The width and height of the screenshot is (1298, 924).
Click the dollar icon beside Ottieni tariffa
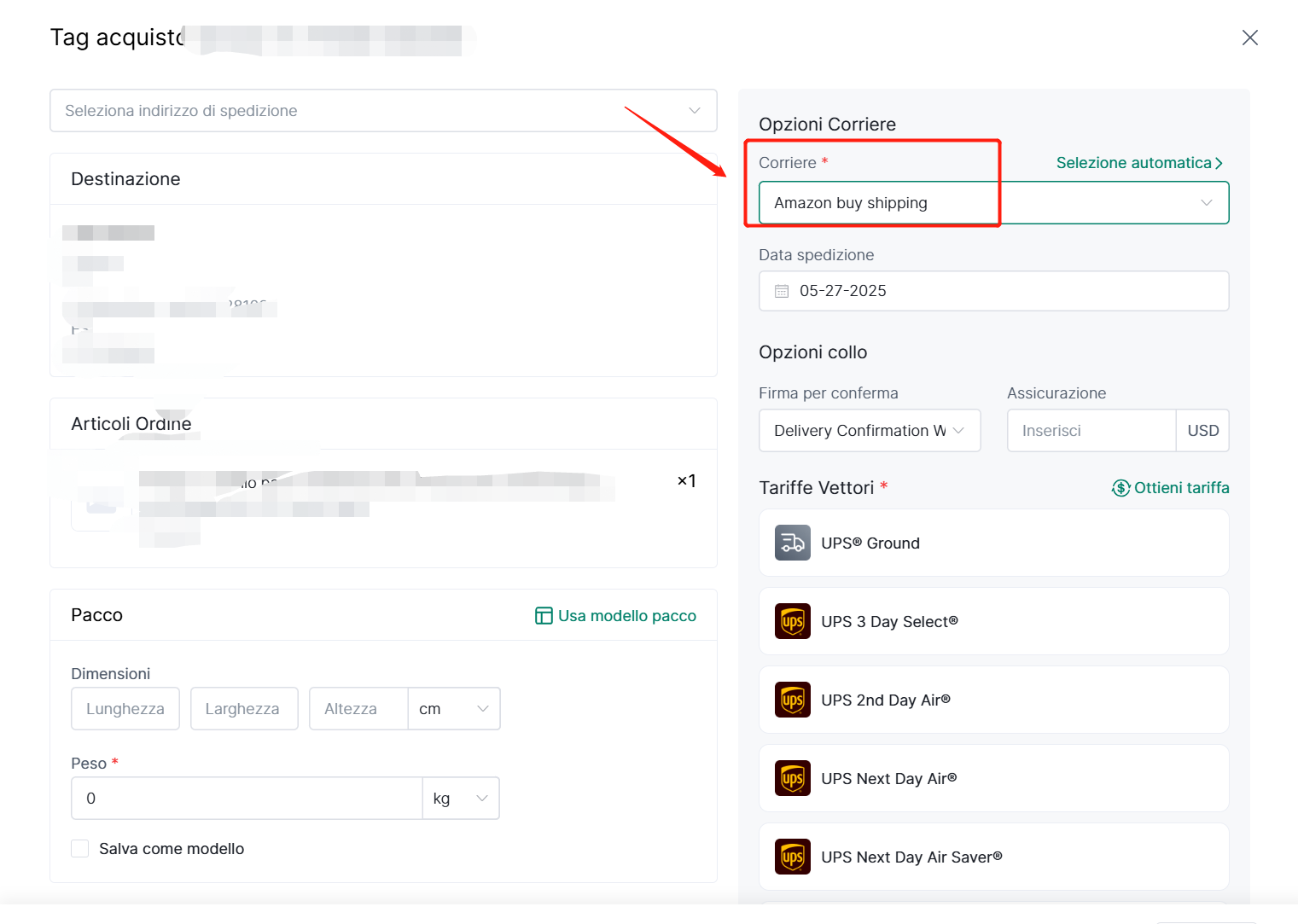coord(1120,488)
